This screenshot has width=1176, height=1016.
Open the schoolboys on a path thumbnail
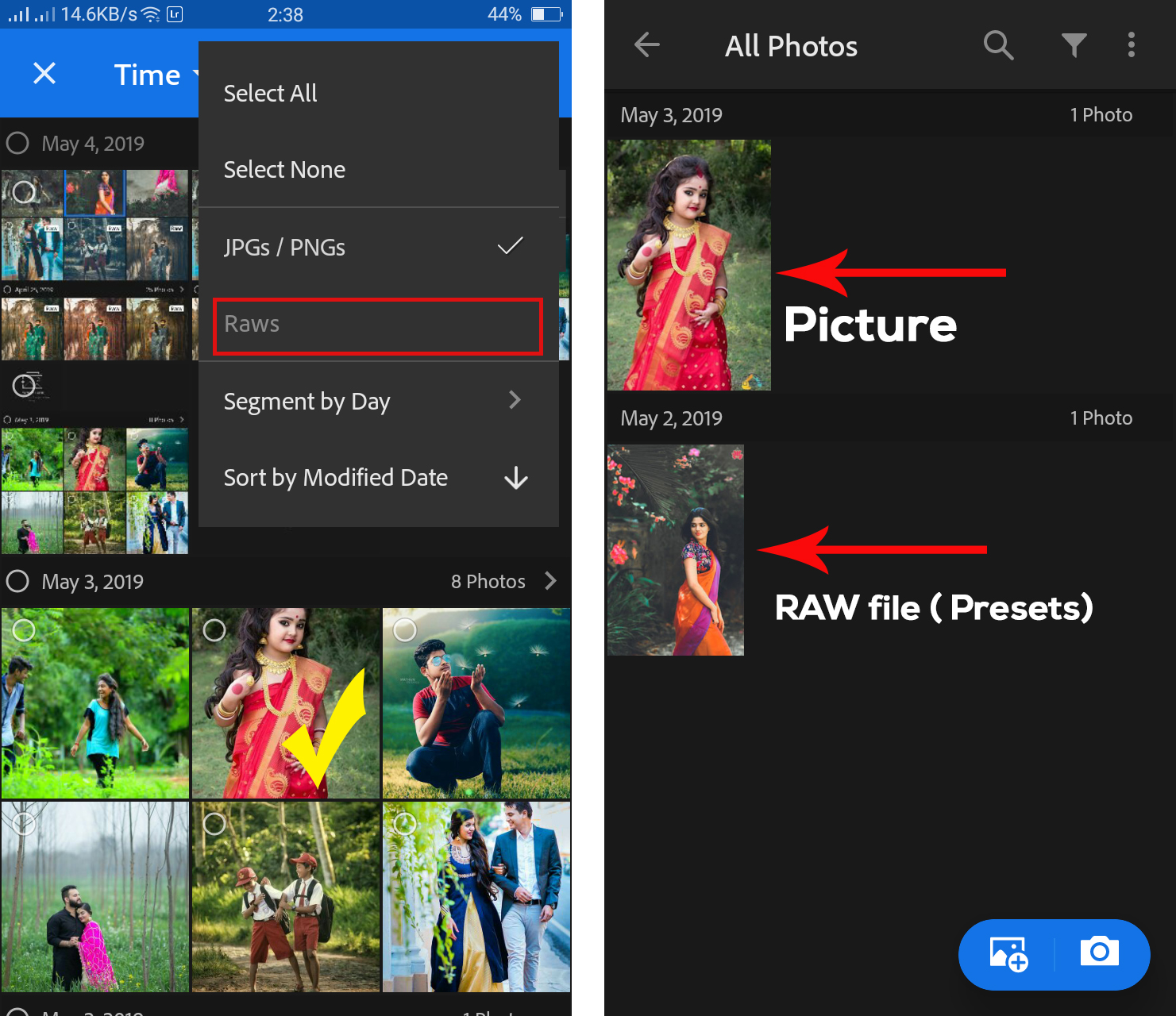pyautogui.click(x=286, y=897)
